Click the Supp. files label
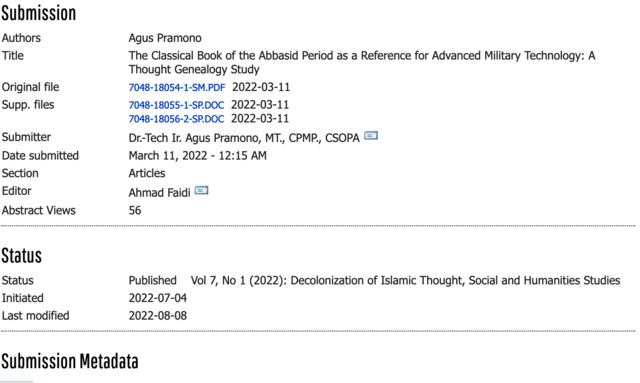 [x=28, y=105]
